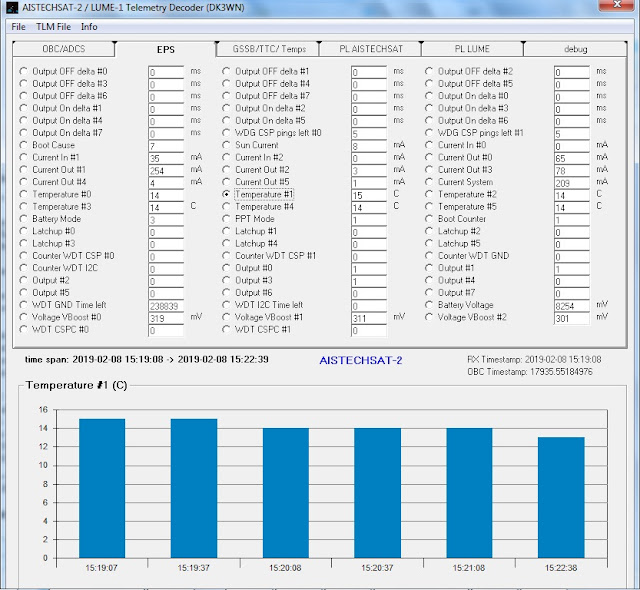The image size is (640, 590).
Task: Select Sun Current radio button
Action: [x=226, y=145]
